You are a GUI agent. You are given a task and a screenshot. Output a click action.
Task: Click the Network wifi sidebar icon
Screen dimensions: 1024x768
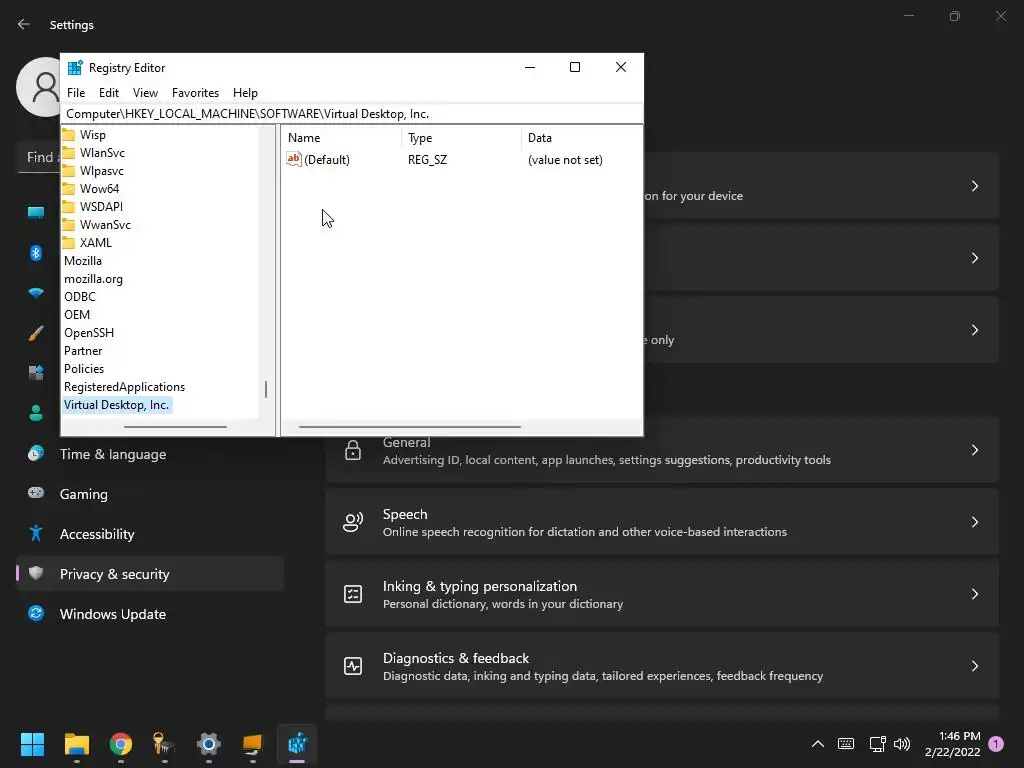point(36,293)
